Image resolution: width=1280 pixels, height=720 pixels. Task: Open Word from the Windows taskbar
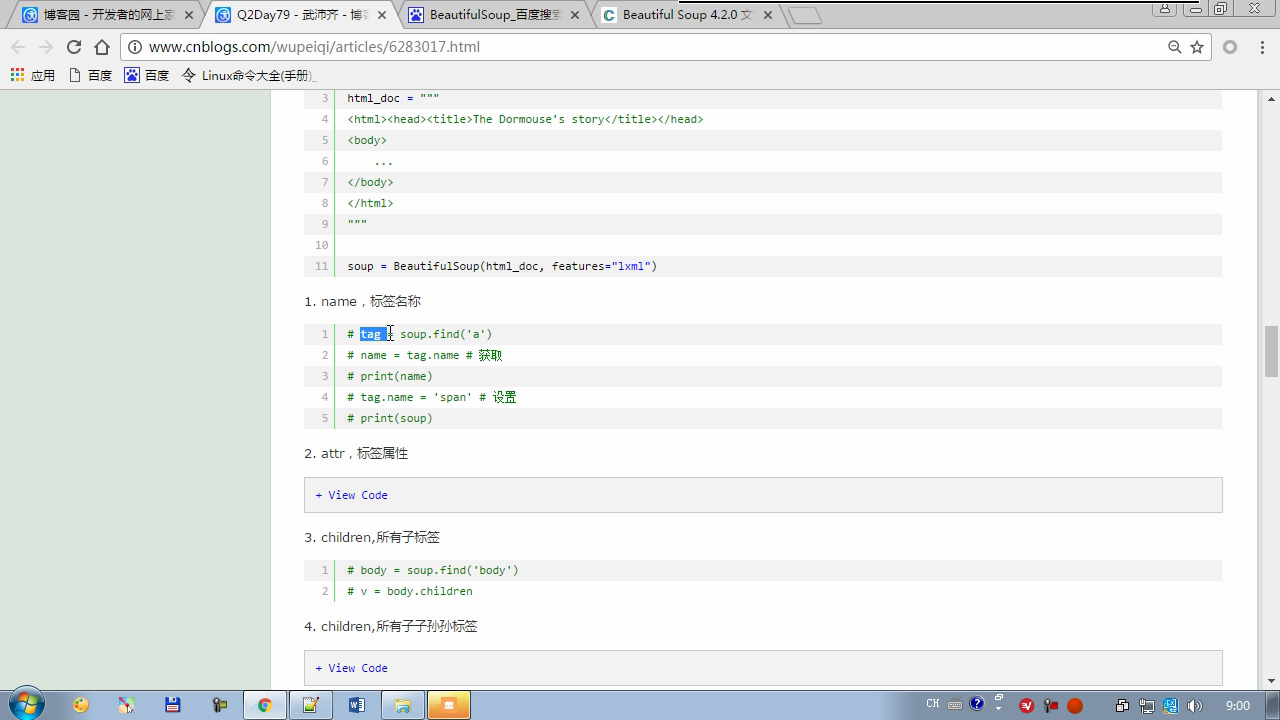point(357,705)
